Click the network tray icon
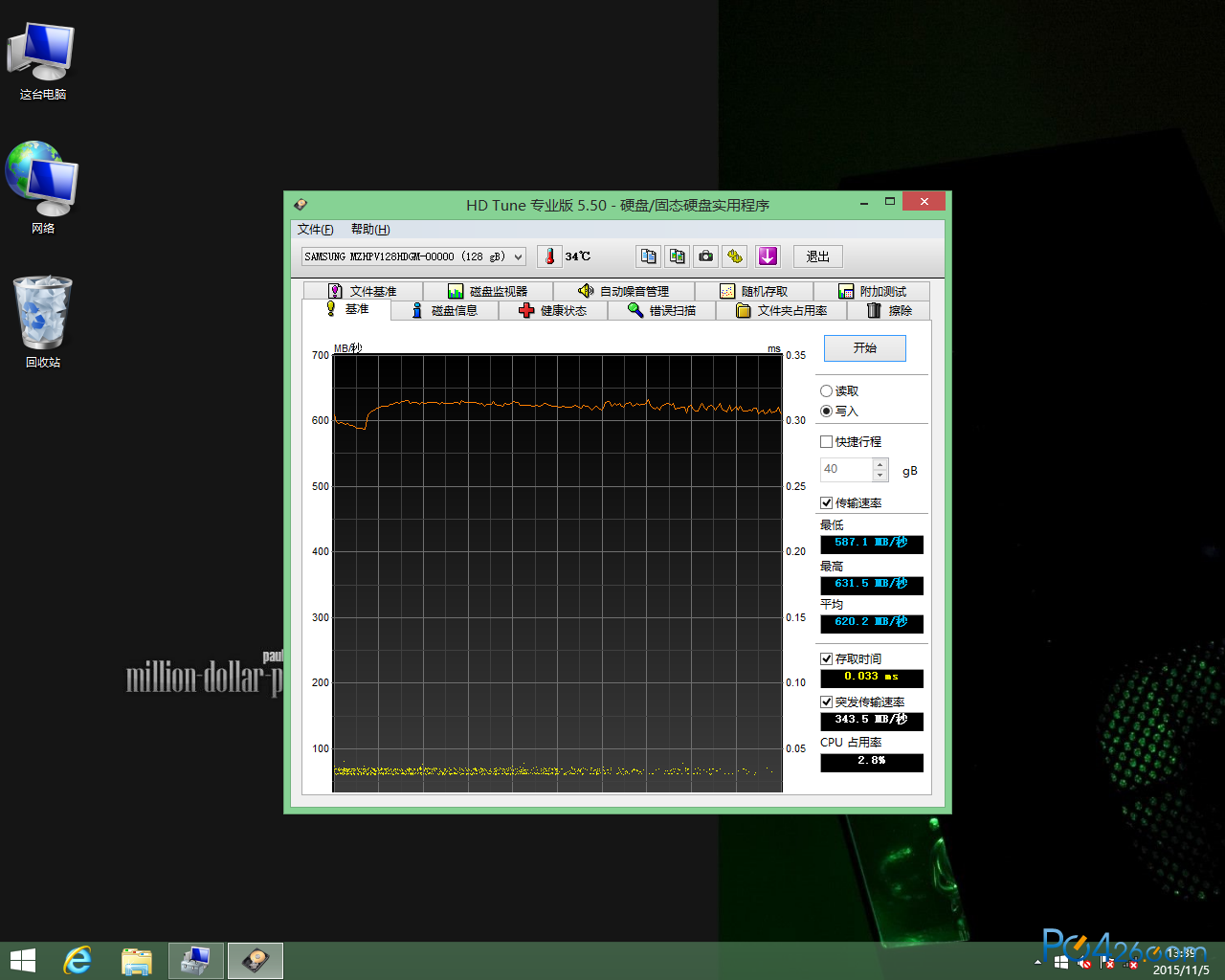 pyautogui.click(x=1131, y=962)
